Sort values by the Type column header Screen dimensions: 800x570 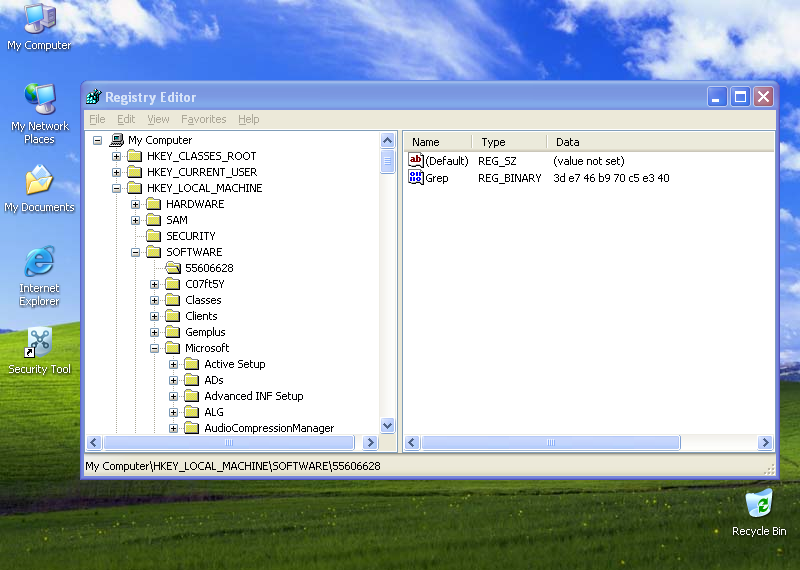coord(510,142)
